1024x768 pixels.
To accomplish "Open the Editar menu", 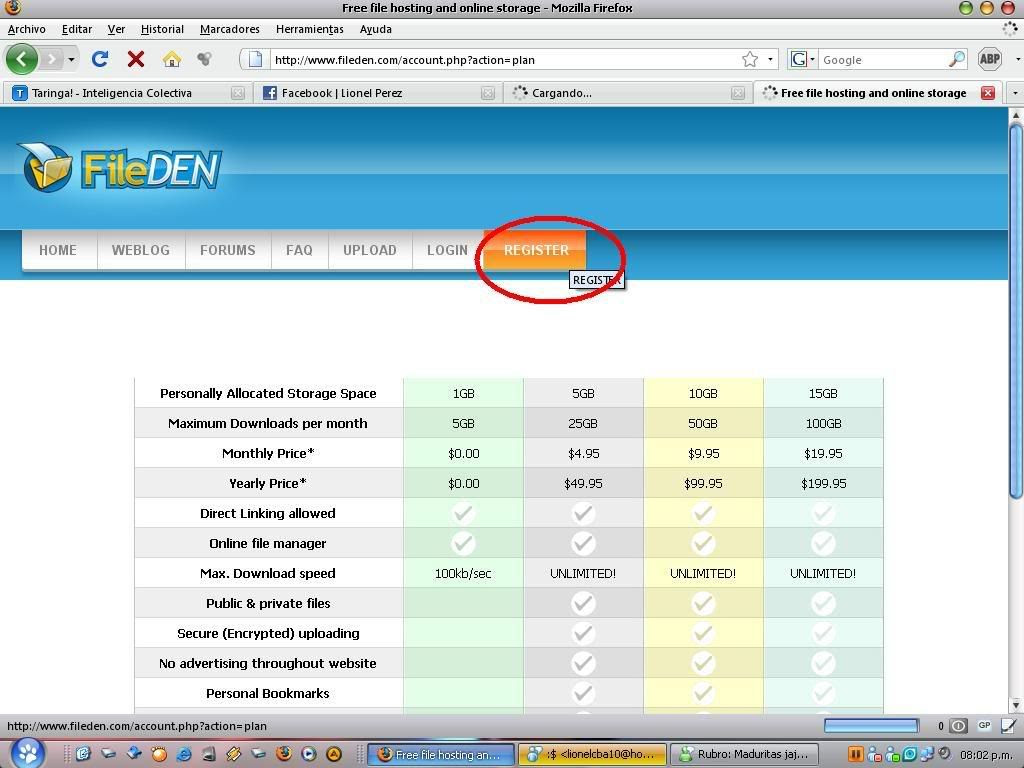I will (x=76, y=29).
